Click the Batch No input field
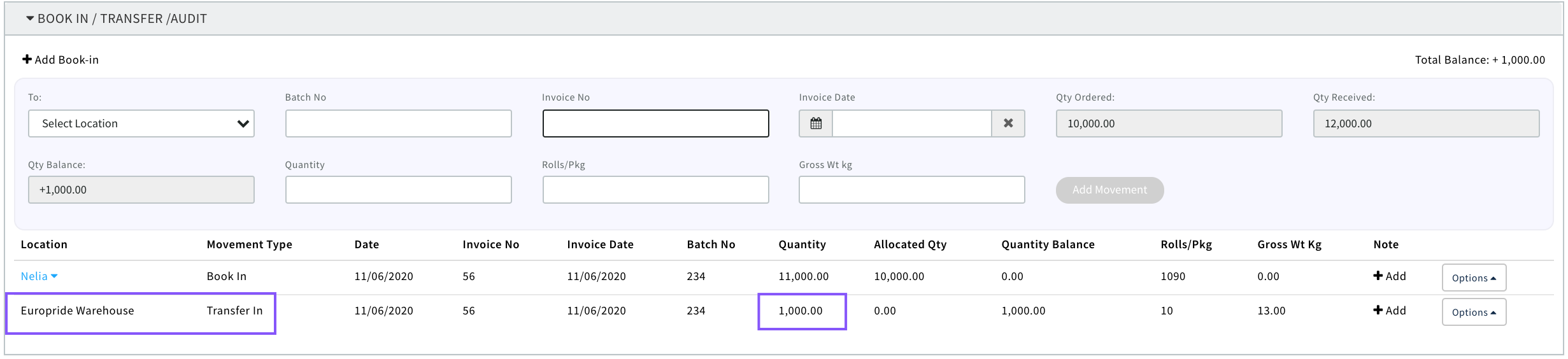 point(398,123)
